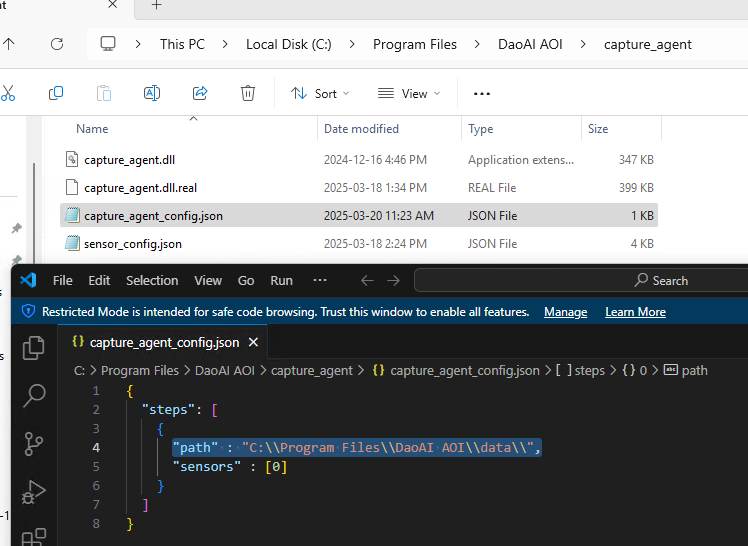The width and height of the screenshot is (748, 546).
Task: Click breadcrumb steps in VS Code editor
Action: coord(589,371)
